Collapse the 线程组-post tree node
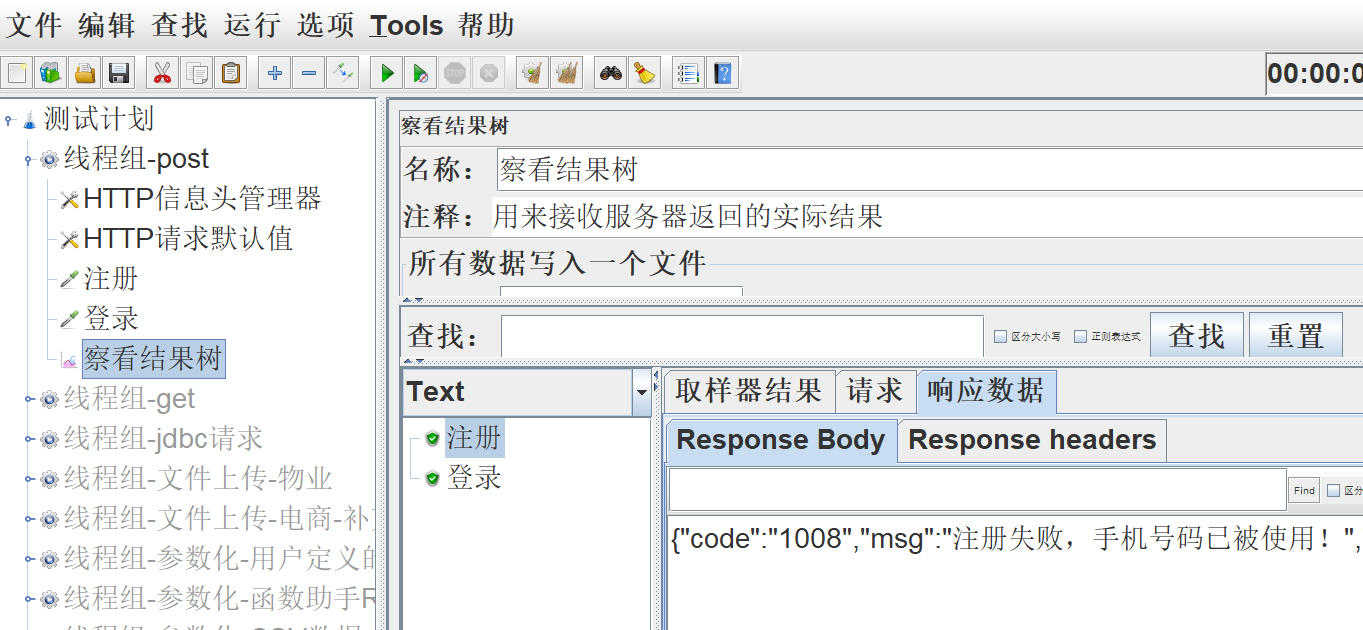Image resolution: width=1363 pixels, height=630 pixels. coord(30,160)
